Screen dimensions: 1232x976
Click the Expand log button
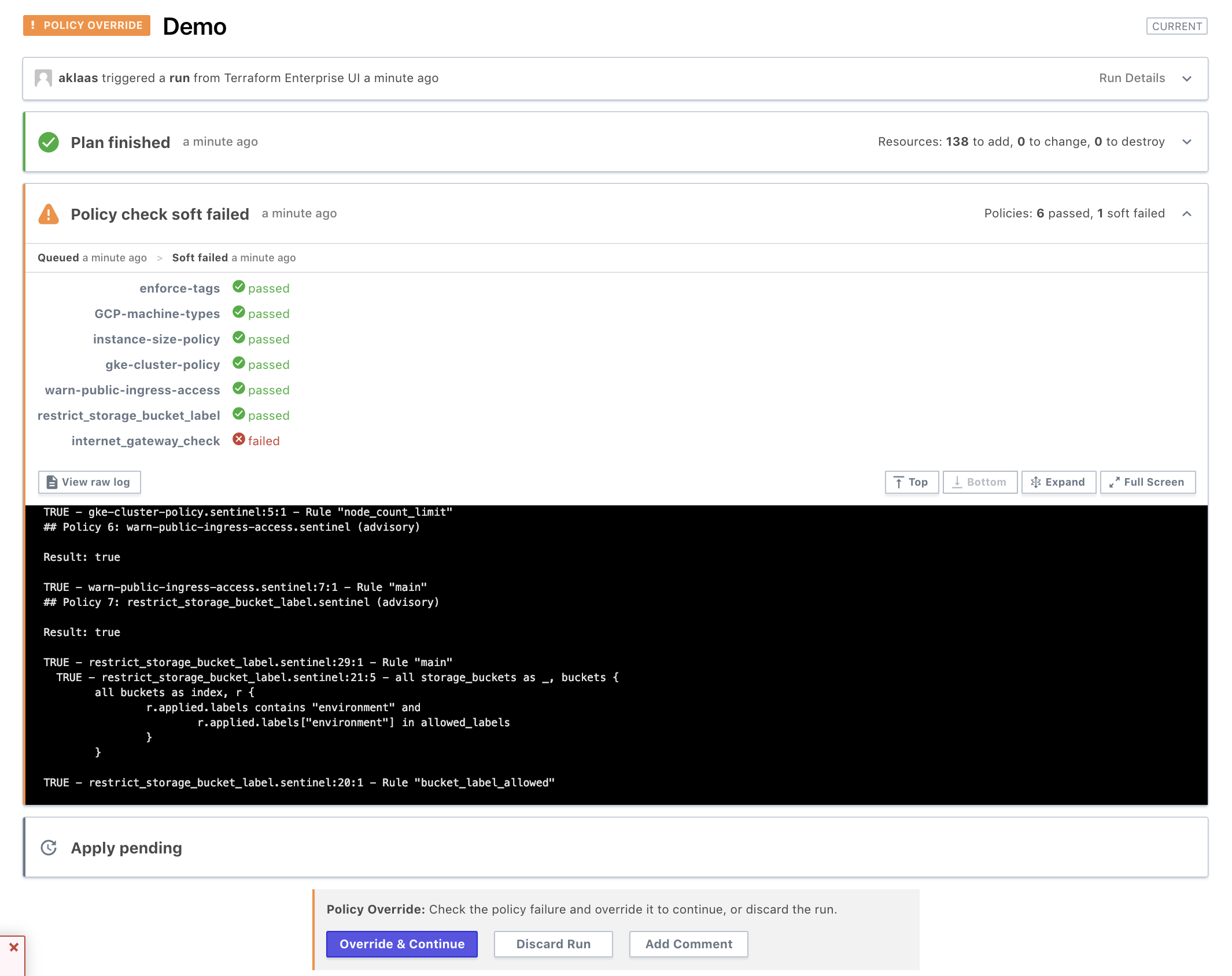click(1058, 482)
